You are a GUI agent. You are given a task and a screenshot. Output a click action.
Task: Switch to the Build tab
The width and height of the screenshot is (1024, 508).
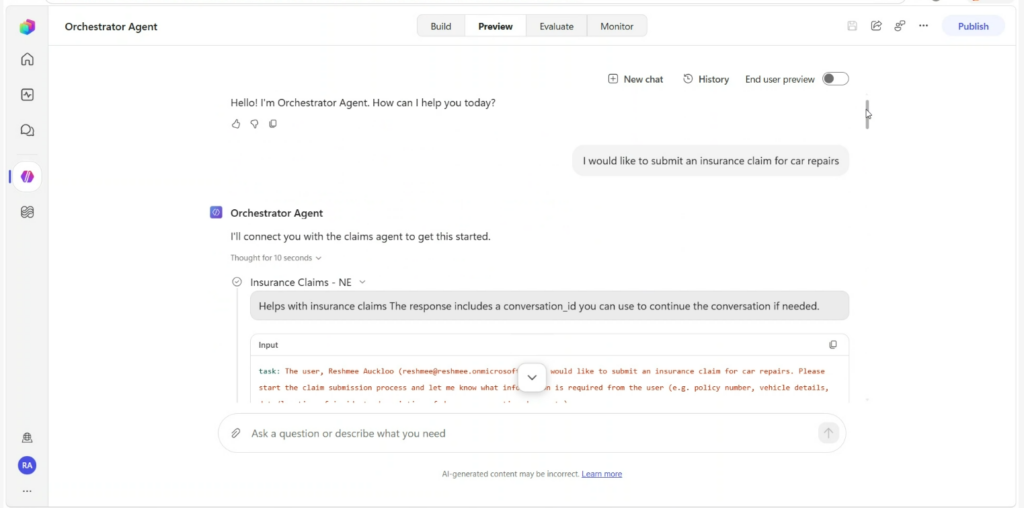click(x=441, y=26)
